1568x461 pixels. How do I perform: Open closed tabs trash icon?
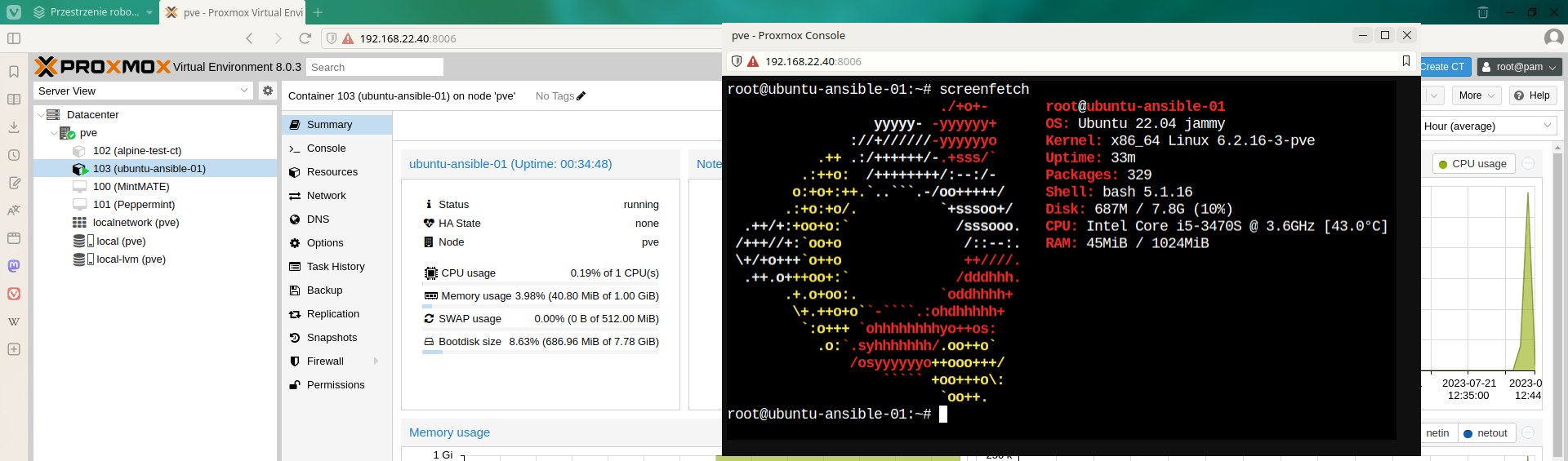[x=1483, y=12]
